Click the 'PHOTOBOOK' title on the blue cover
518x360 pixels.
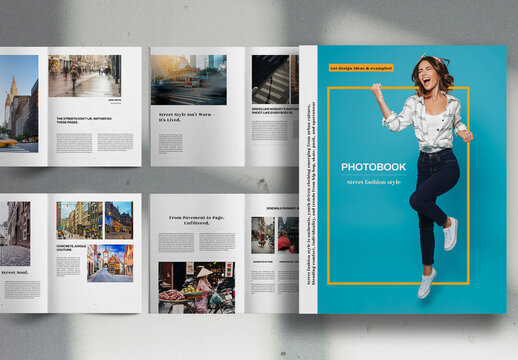tap(373, 167)
